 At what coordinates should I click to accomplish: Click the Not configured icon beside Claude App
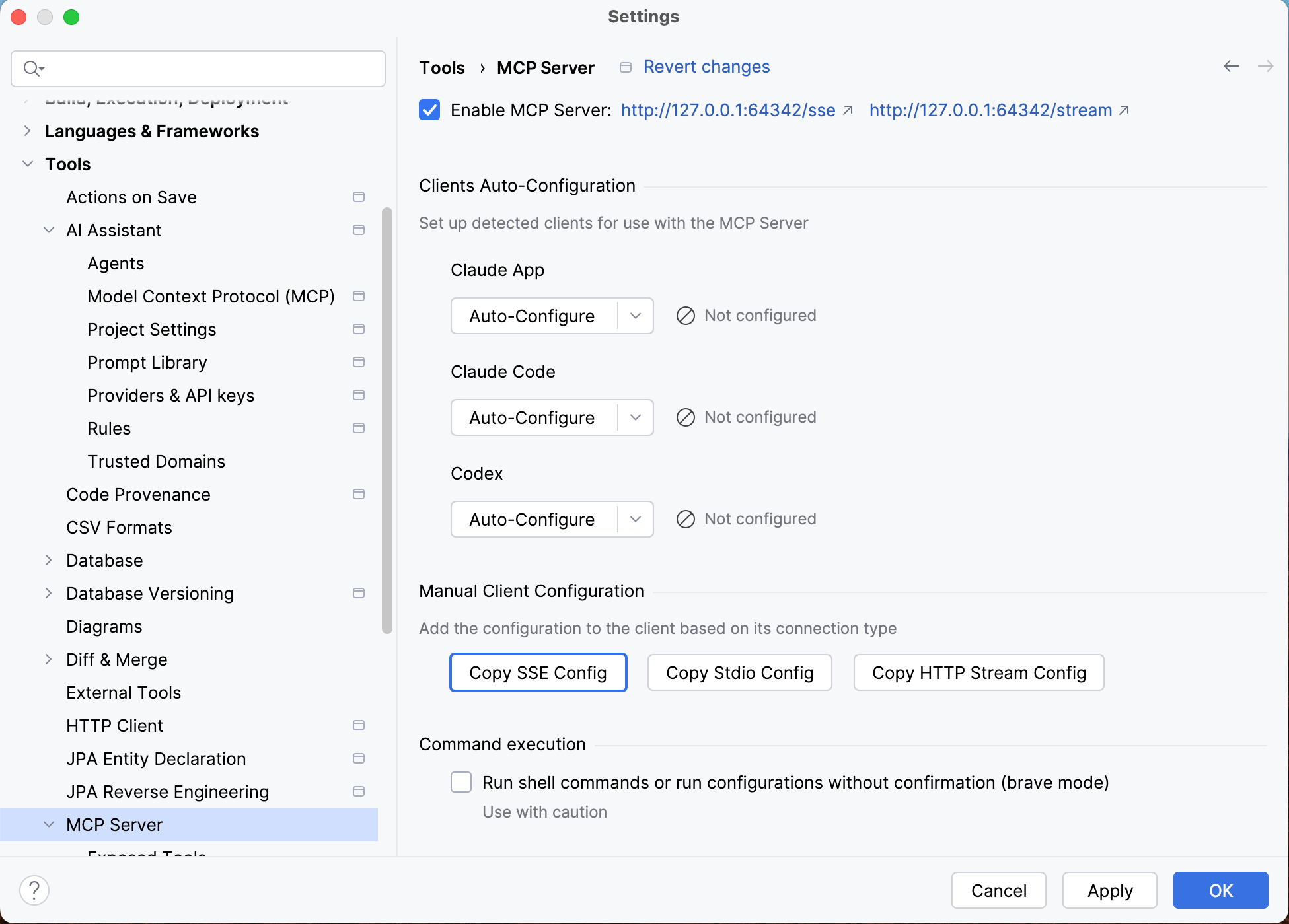684,316
